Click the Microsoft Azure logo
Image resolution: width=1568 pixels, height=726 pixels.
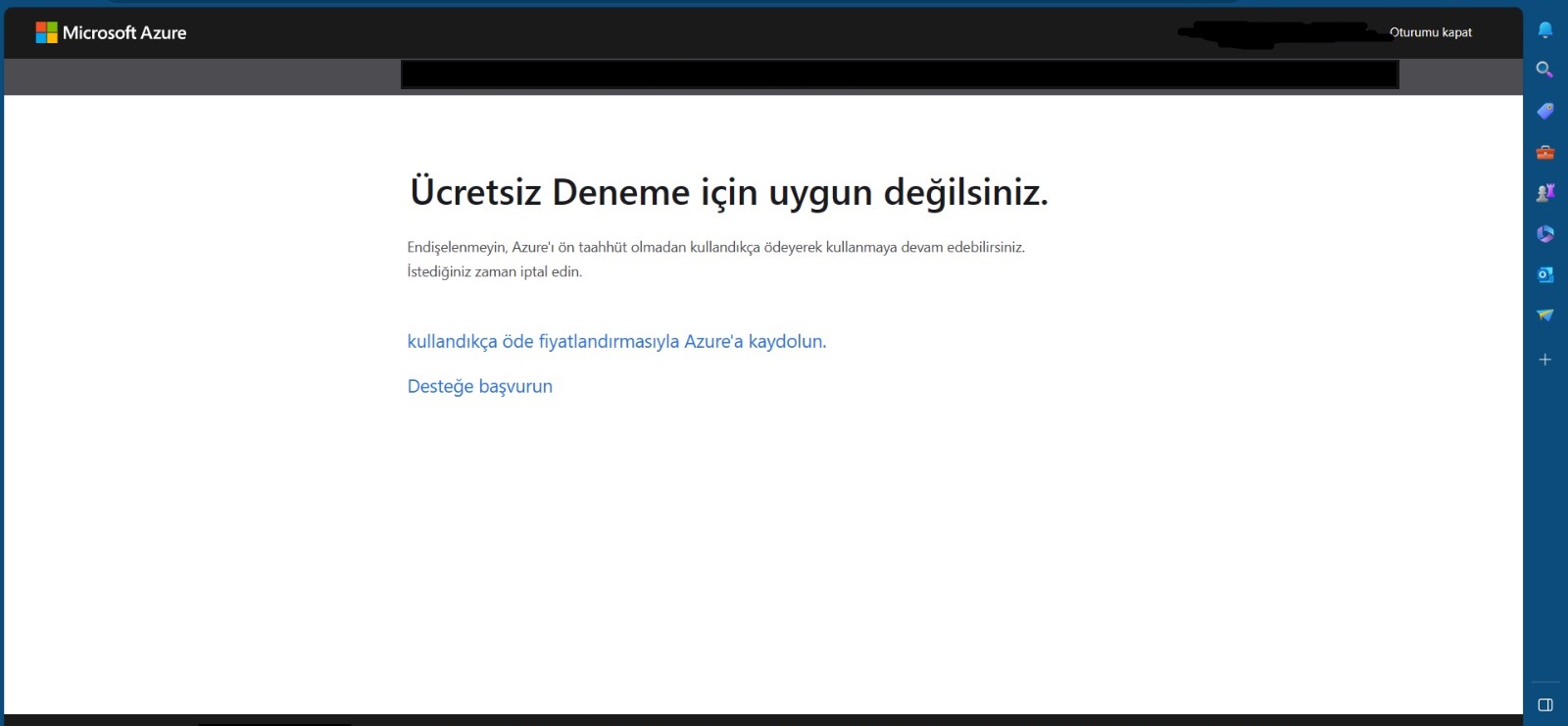coord(111,32)
